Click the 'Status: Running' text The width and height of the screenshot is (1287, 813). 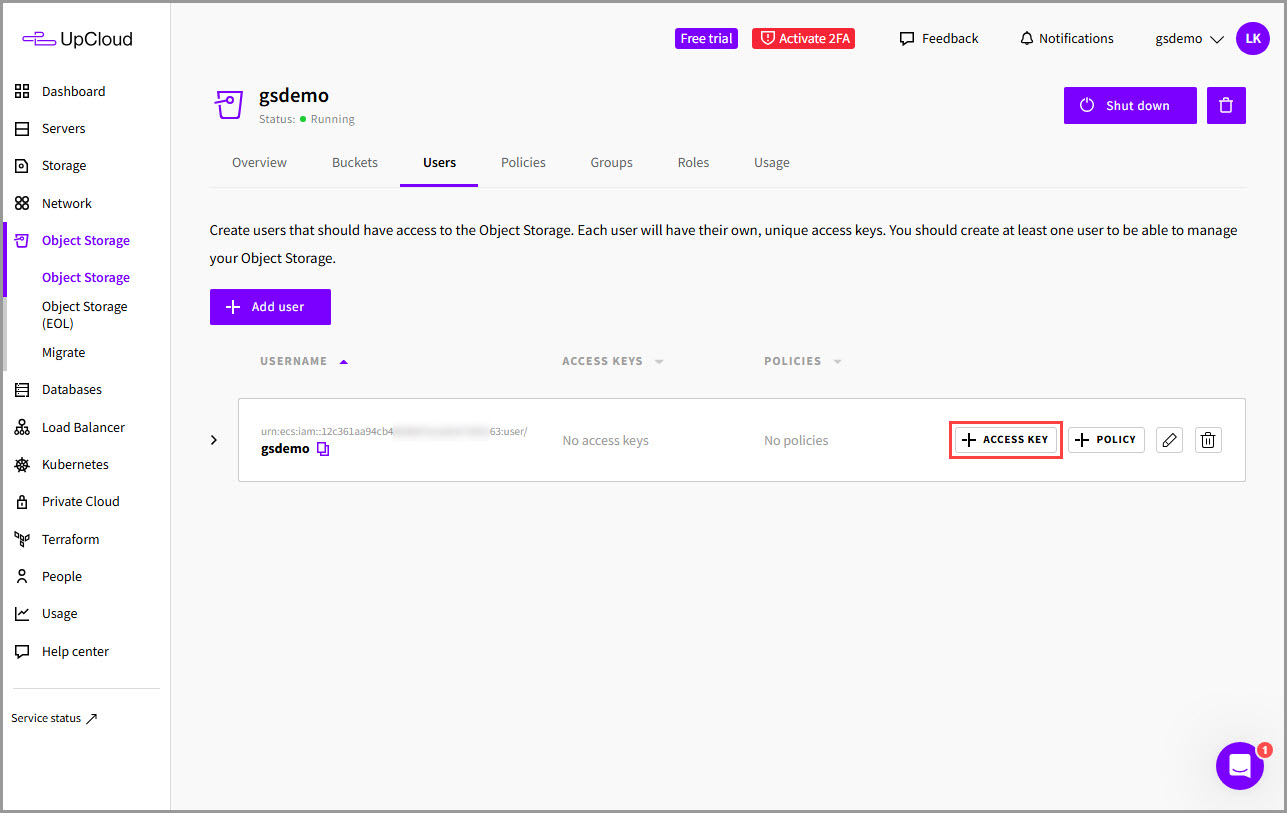pos(307,119)
